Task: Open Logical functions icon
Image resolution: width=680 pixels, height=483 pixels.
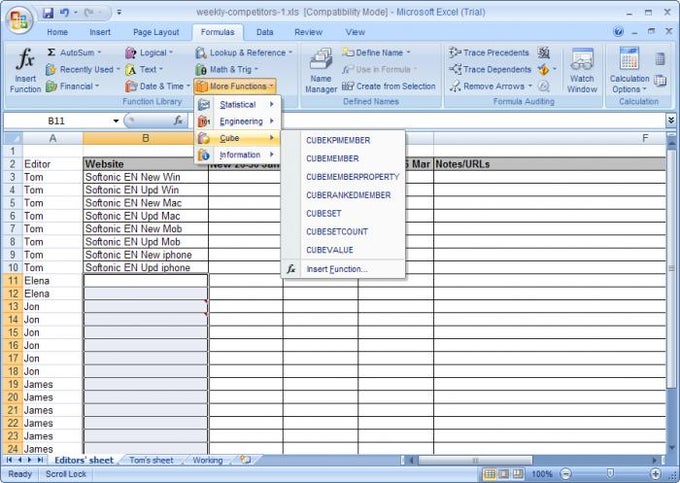Action: [x=131, y=53]
